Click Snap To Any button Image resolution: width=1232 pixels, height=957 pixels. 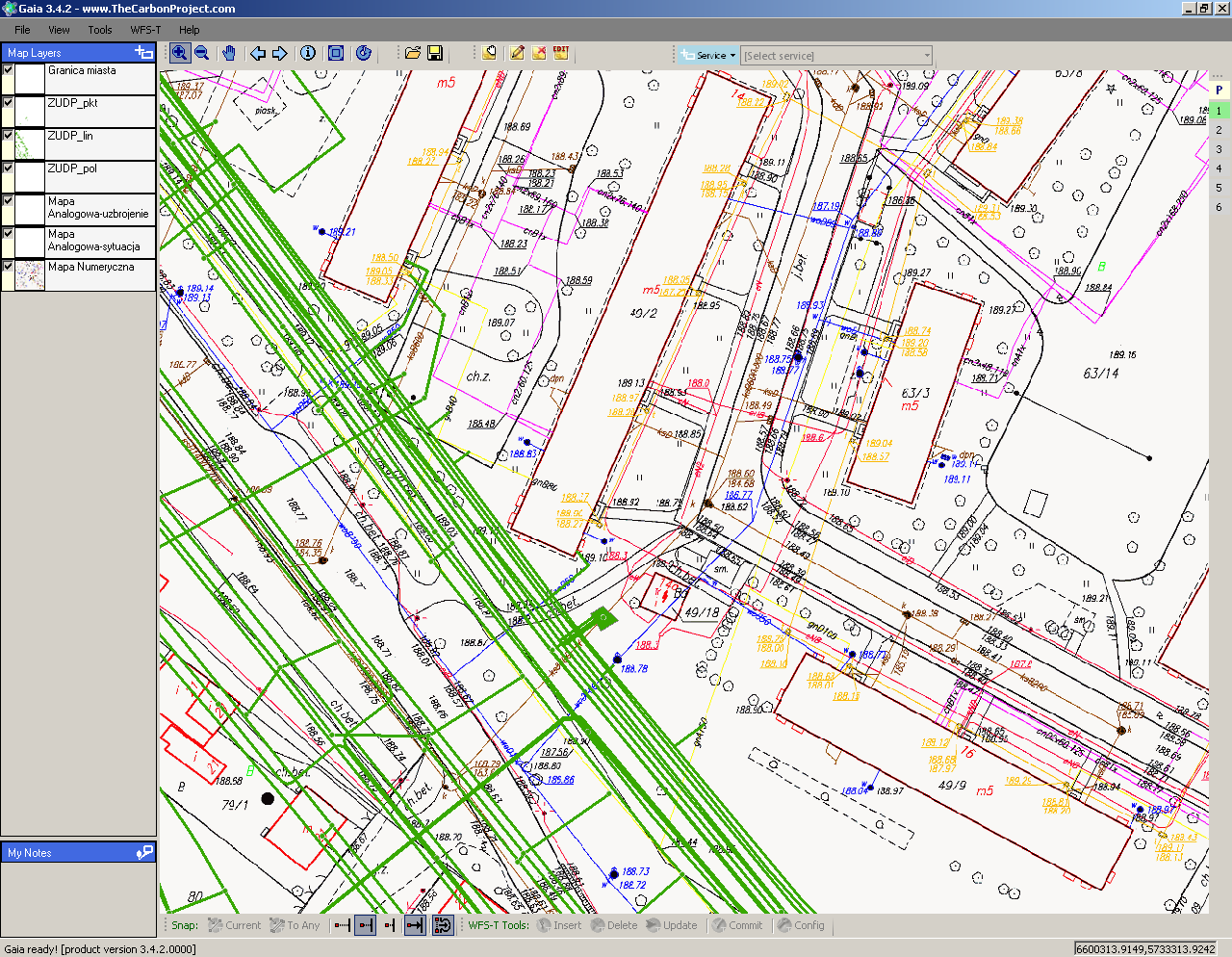[295, 925]
